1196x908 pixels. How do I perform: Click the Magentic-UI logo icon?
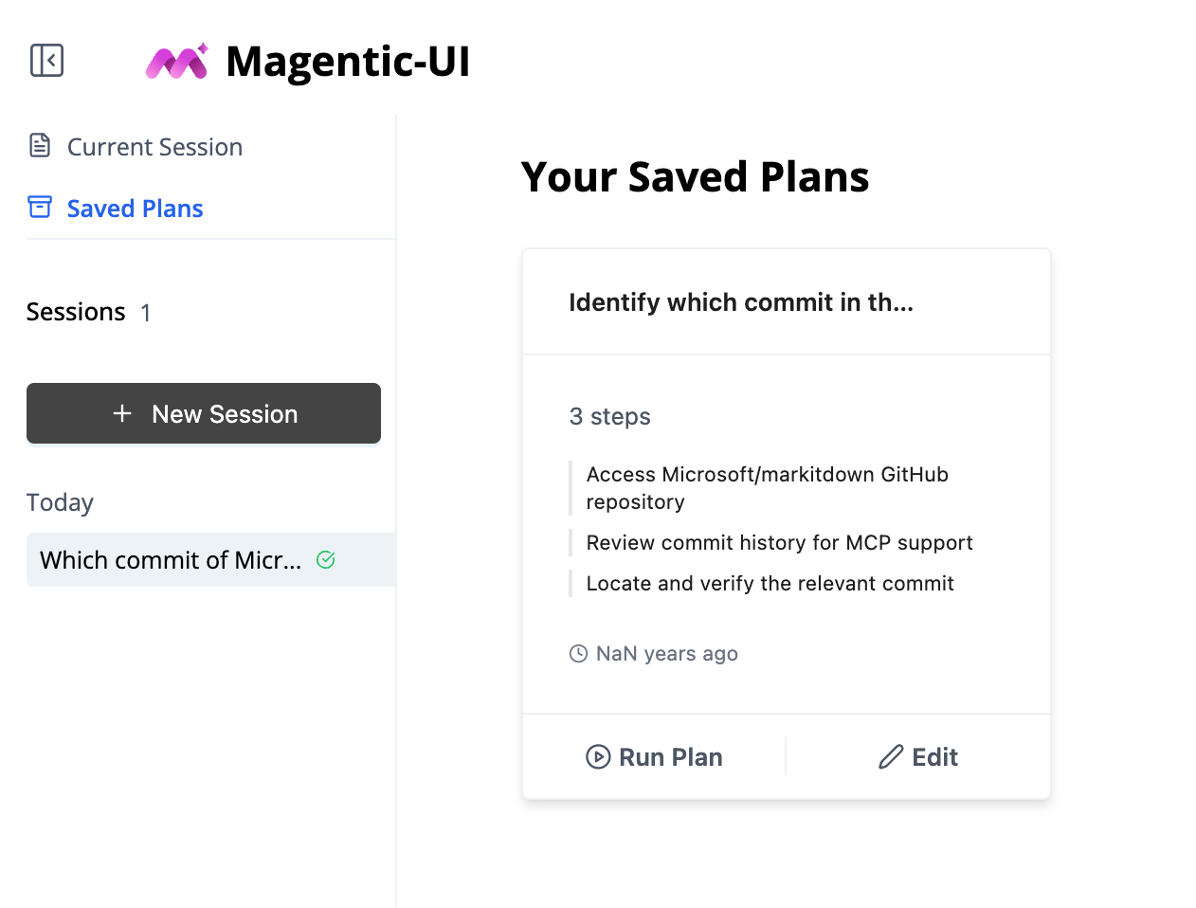click(177, 62)
